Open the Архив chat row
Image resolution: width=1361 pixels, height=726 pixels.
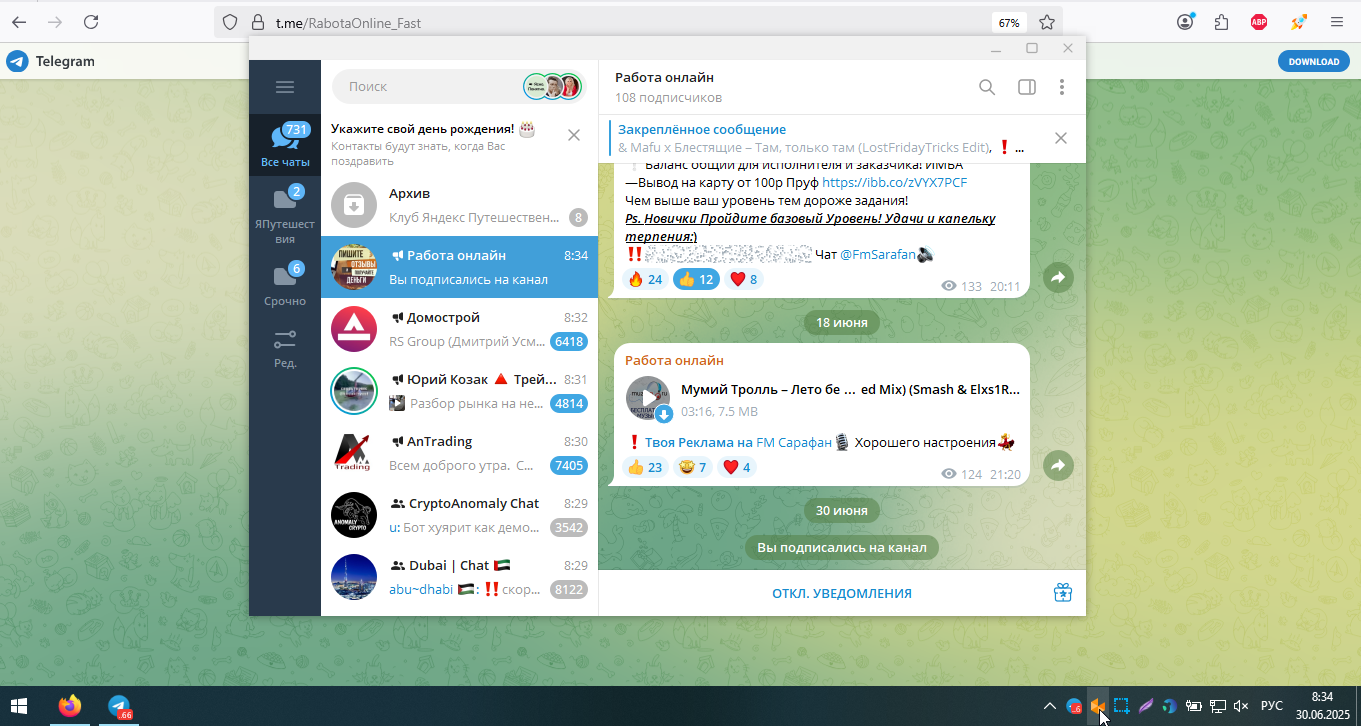(x=459, y=205)
